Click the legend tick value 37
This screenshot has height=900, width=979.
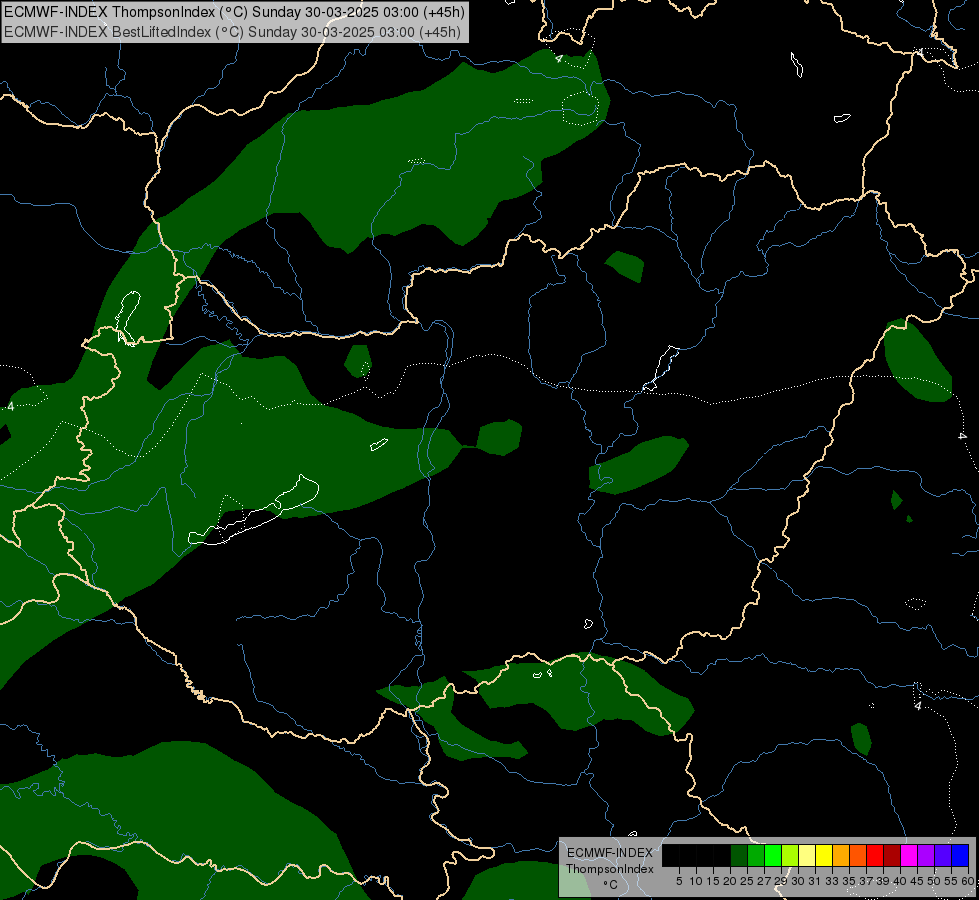pos(867,881)
